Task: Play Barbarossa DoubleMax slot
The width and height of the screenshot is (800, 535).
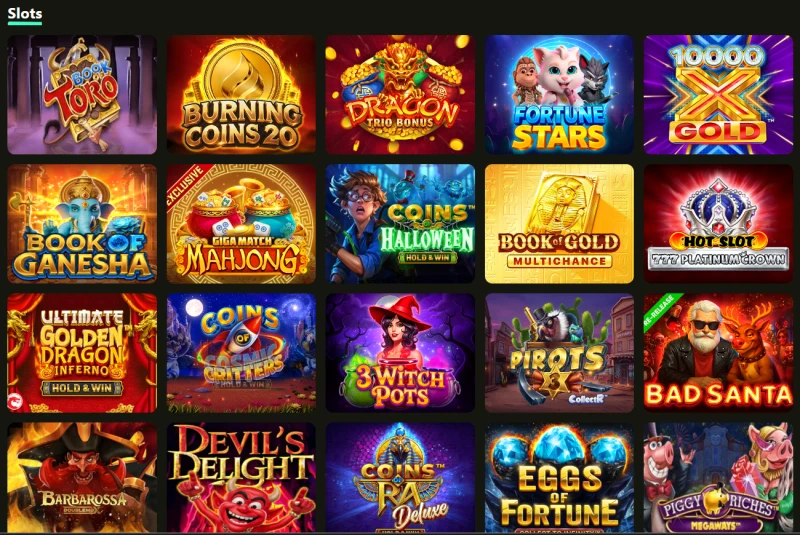Action: pos(82,477)
